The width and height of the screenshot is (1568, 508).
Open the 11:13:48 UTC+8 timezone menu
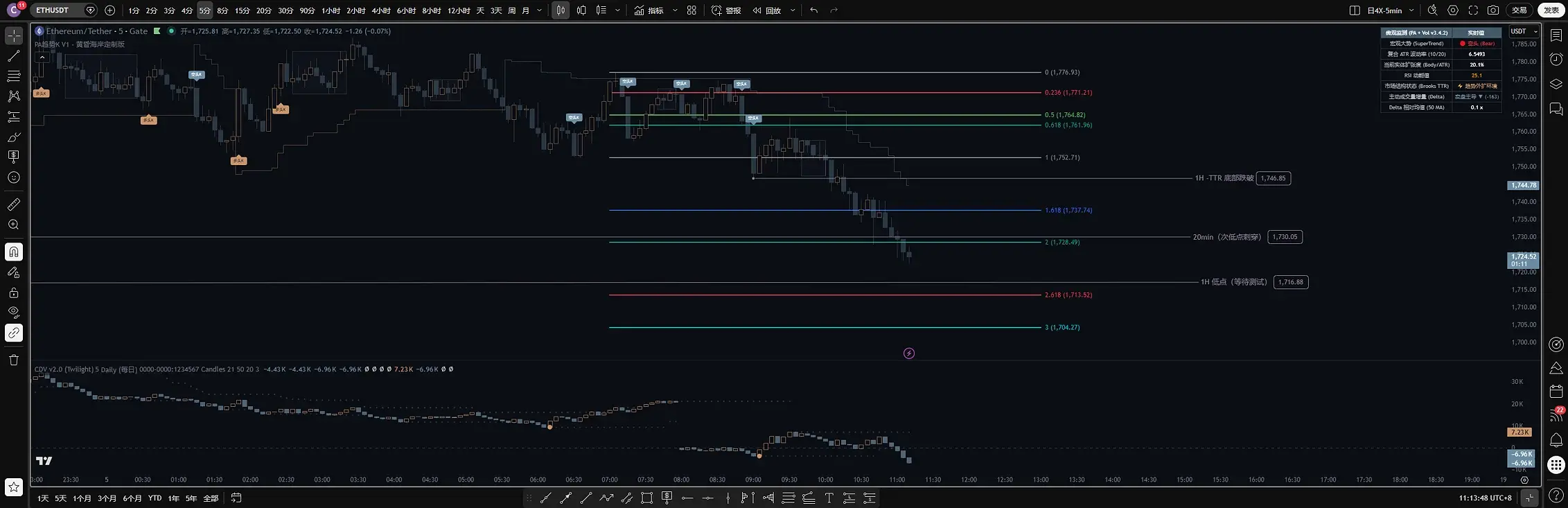coord(1486,498)
